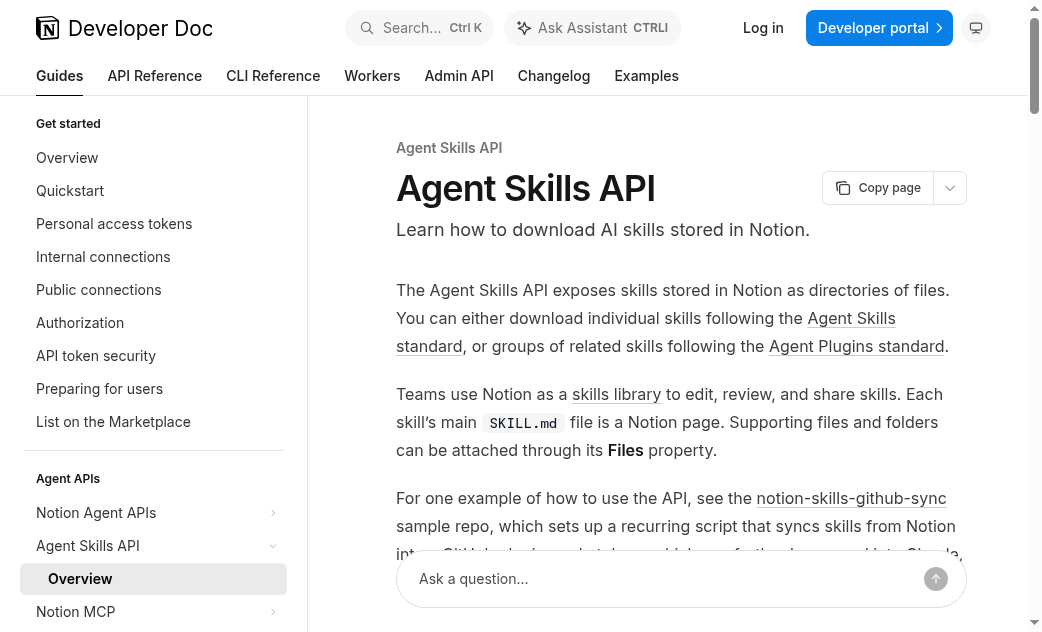Click the Notion logo icon
1042x632 pixels.
coord(47,28)
